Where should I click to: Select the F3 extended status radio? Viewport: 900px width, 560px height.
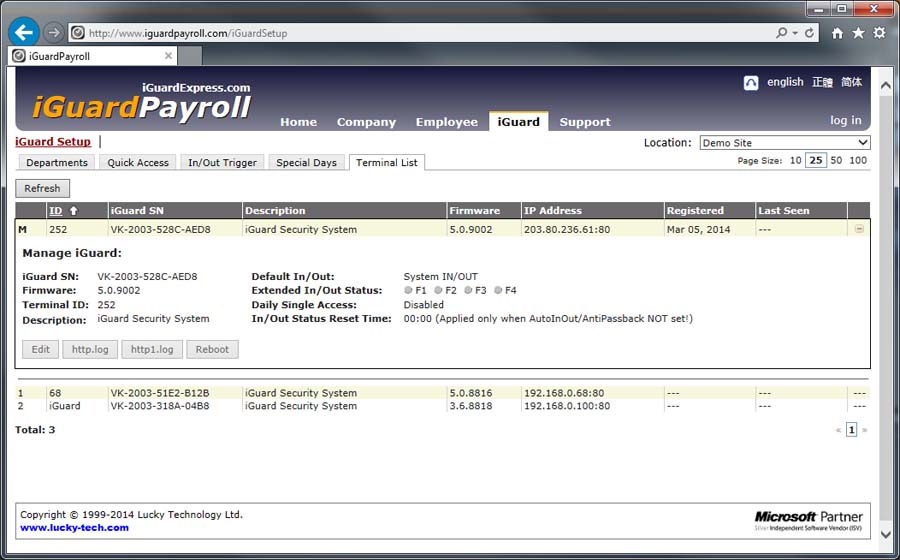tap(468, 290)
